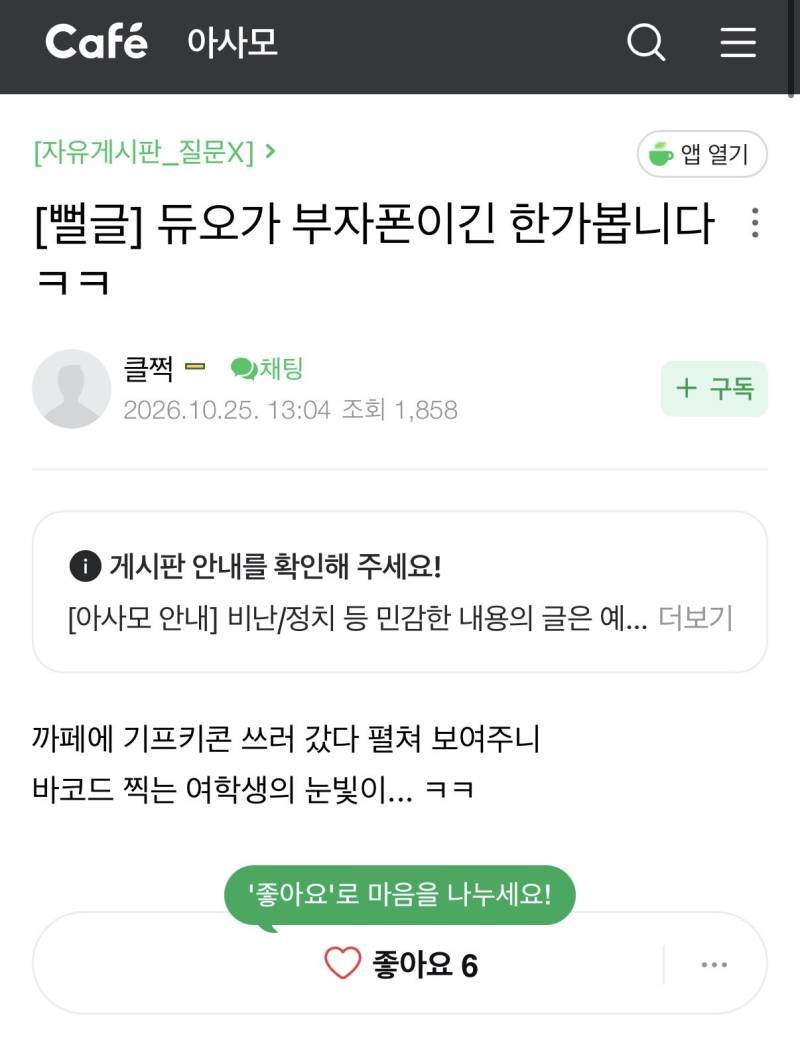Open the horizontal ellipsis beside 좋아요
This screenshot has width=800, height=1061.
point(714,964)
